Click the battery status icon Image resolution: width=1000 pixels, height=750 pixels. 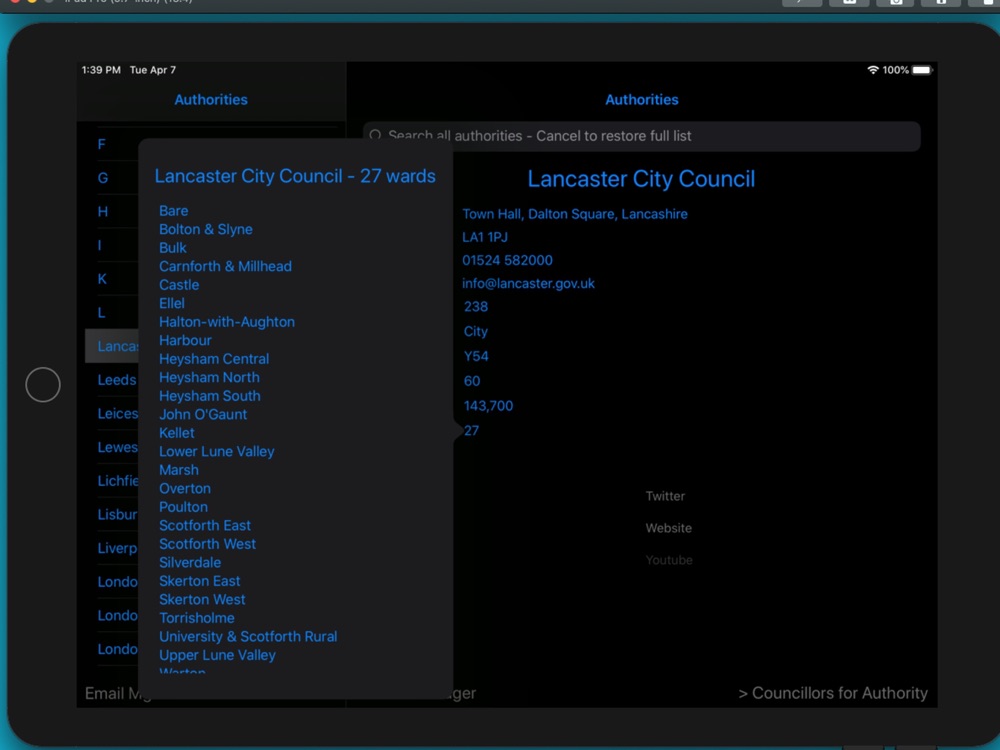922,70
